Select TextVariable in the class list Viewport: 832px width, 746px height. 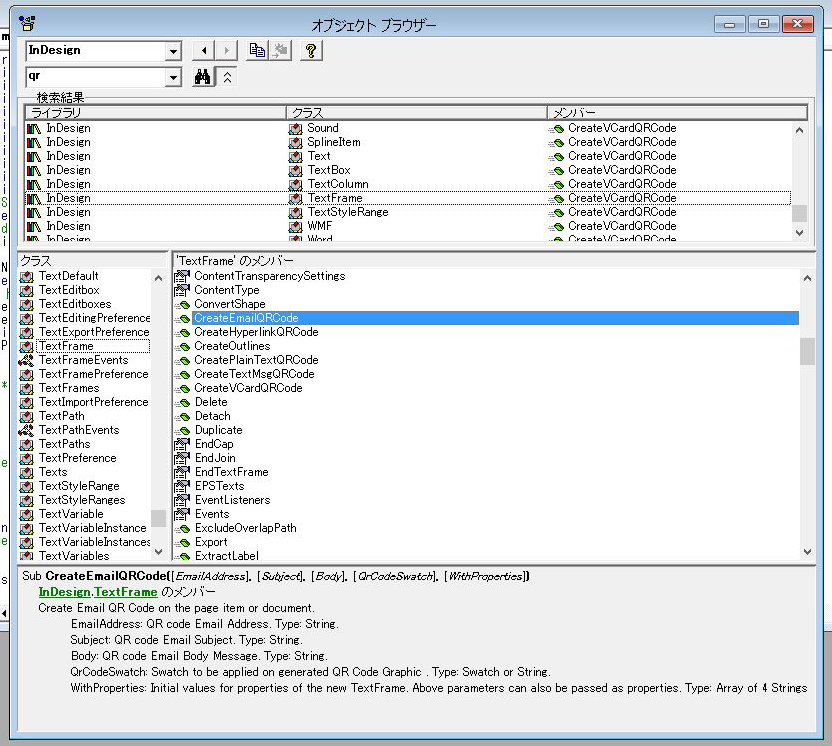[71, 514]
